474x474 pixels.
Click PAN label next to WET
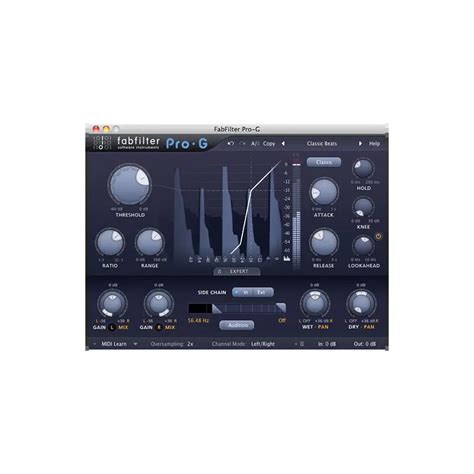pyautogui.click(x=323, y=327)
